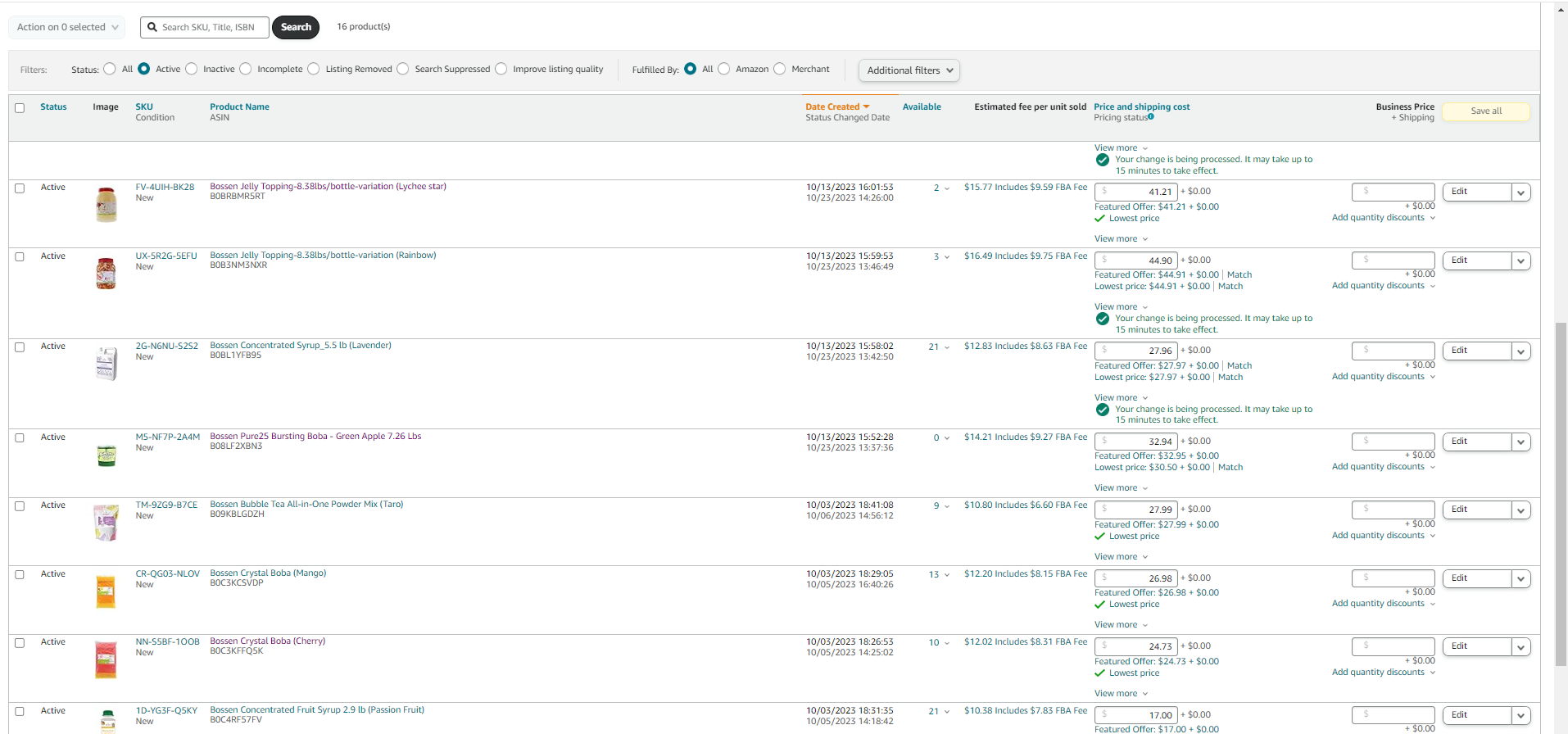The height and width of the screenshot is (734, 1568).
Task: Expand available quantity chevron for Lavender syrup
Action: click(947, 347)
